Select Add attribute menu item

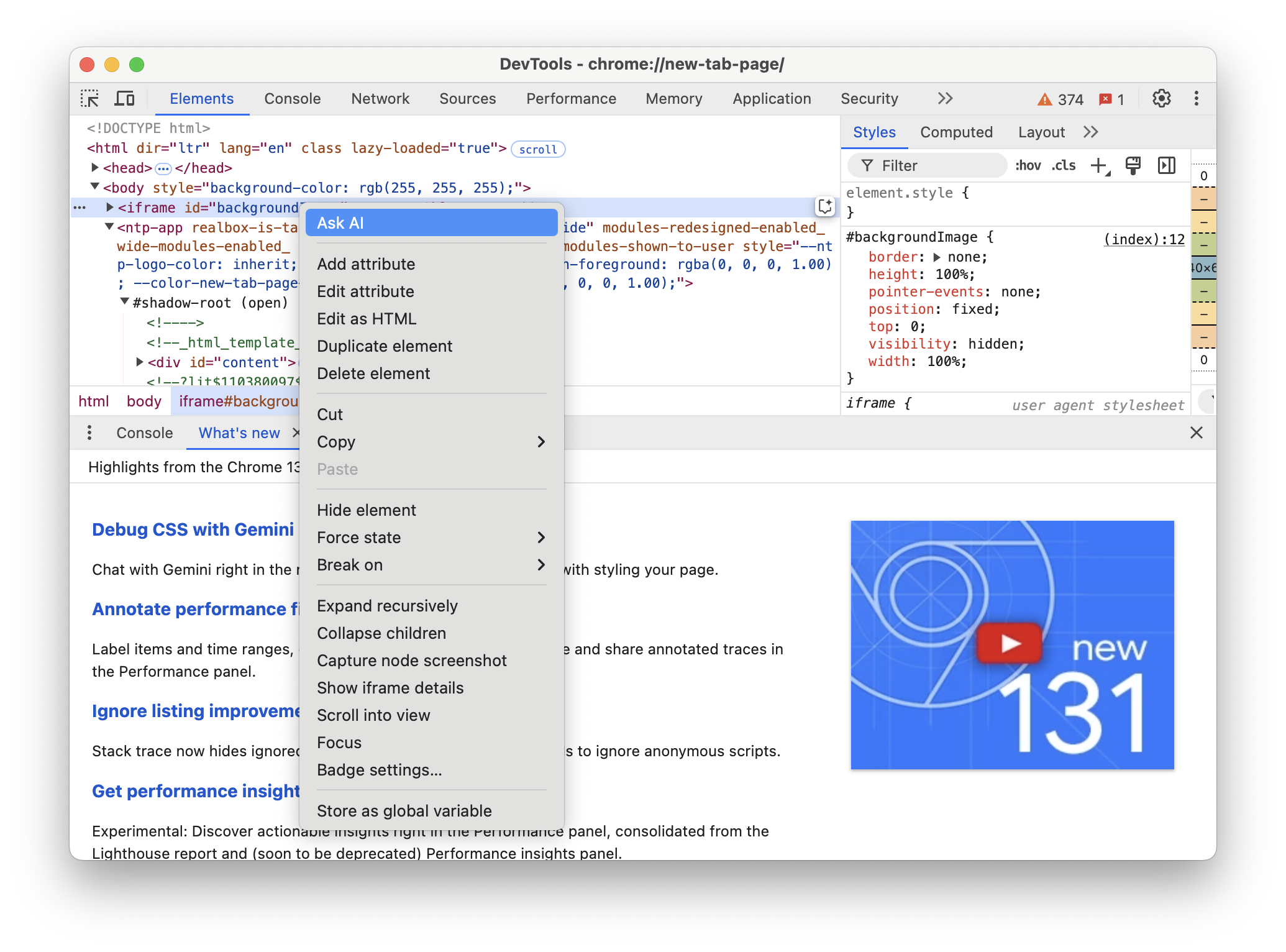click(x=431, y=264)
